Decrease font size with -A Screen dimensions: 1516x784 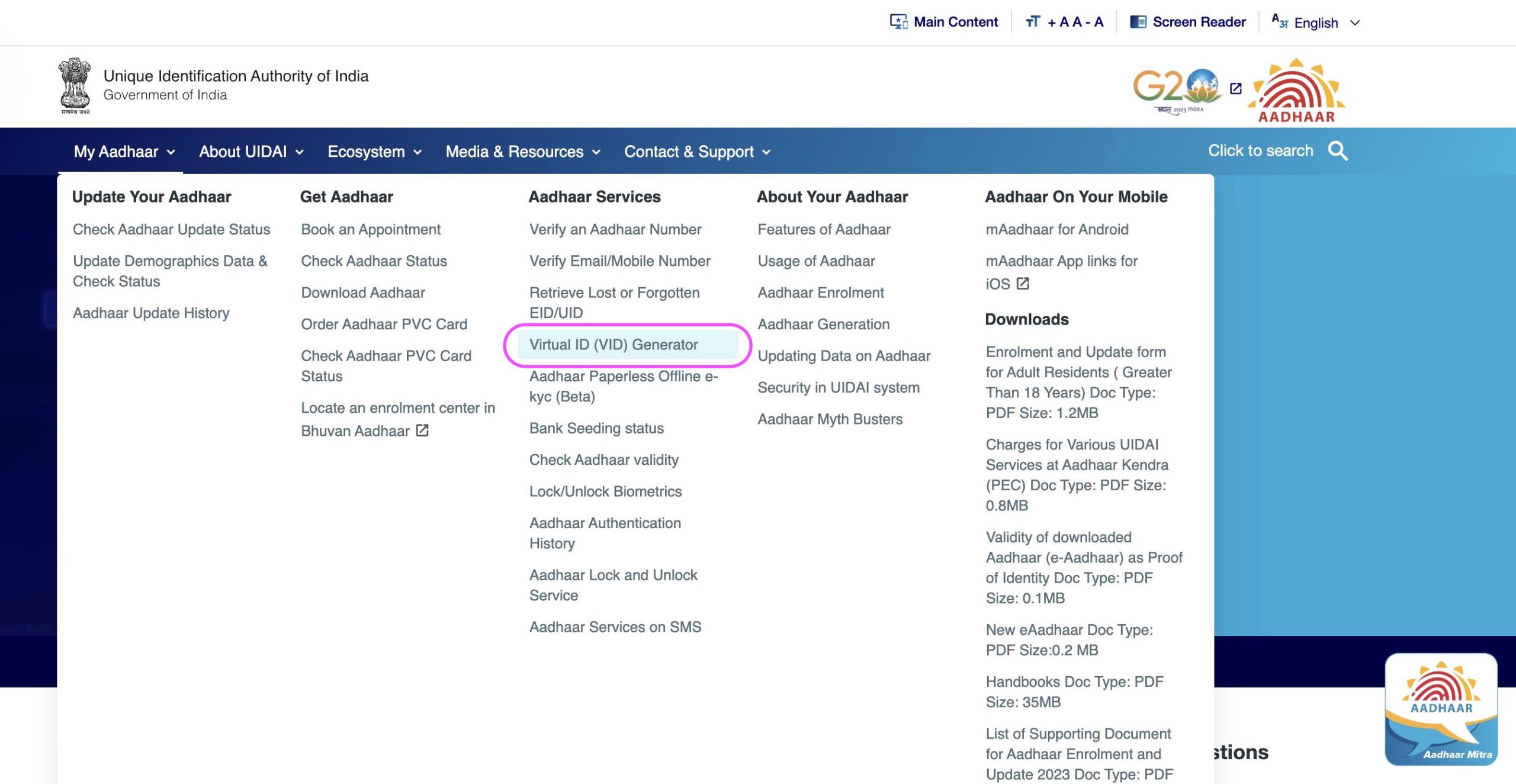pyautogui.click(x=1095, y=22)
